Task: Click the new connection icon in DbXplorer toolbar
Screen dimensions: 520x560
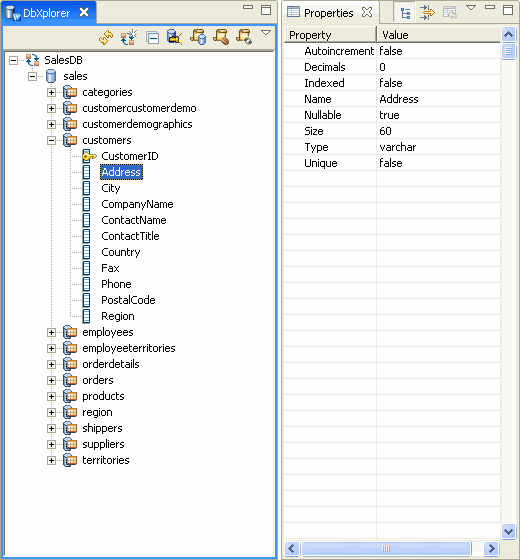Action: point(129,37)
